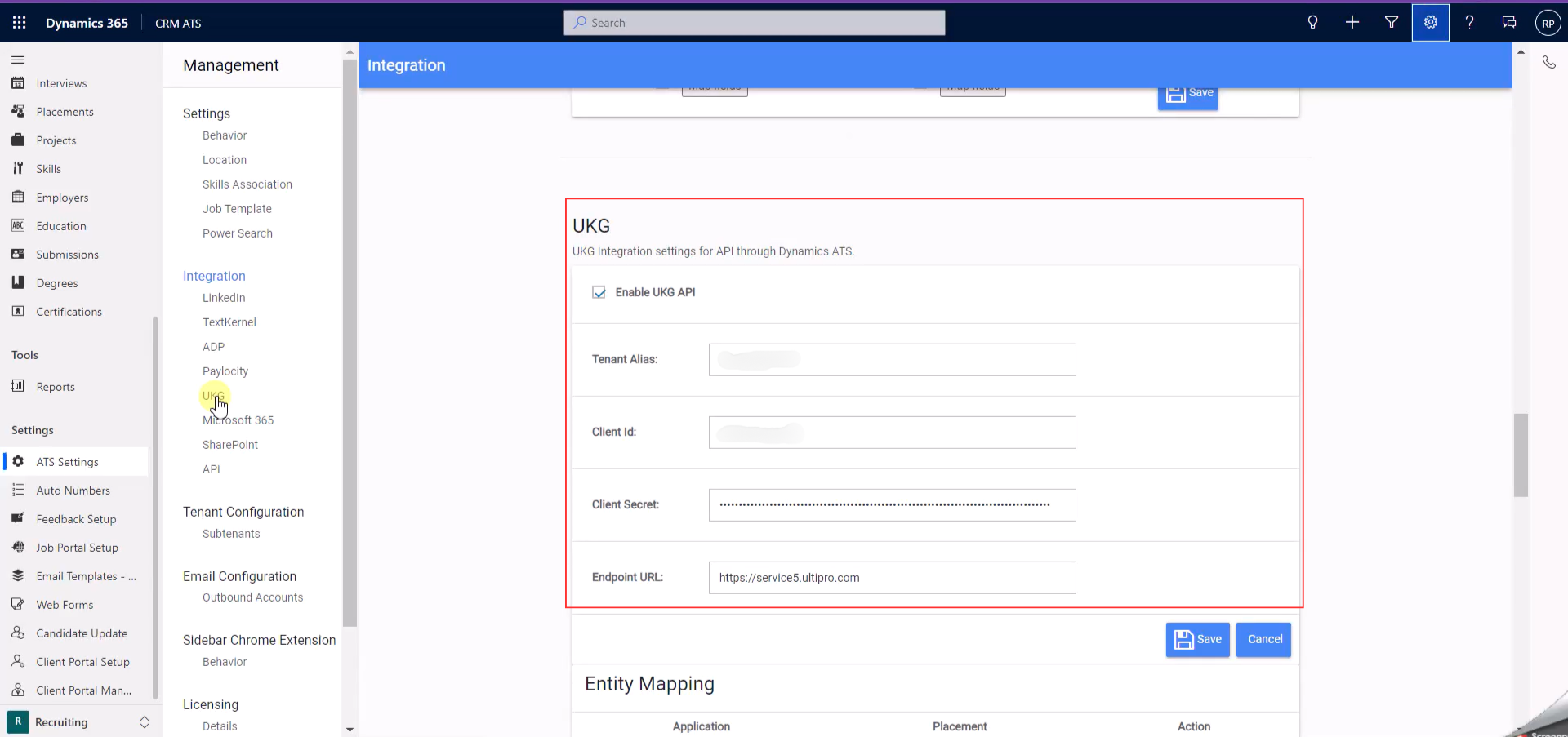This screenshot has height=737, width=1568.
Task: Open the API integration link
Action: coord(212,469)
